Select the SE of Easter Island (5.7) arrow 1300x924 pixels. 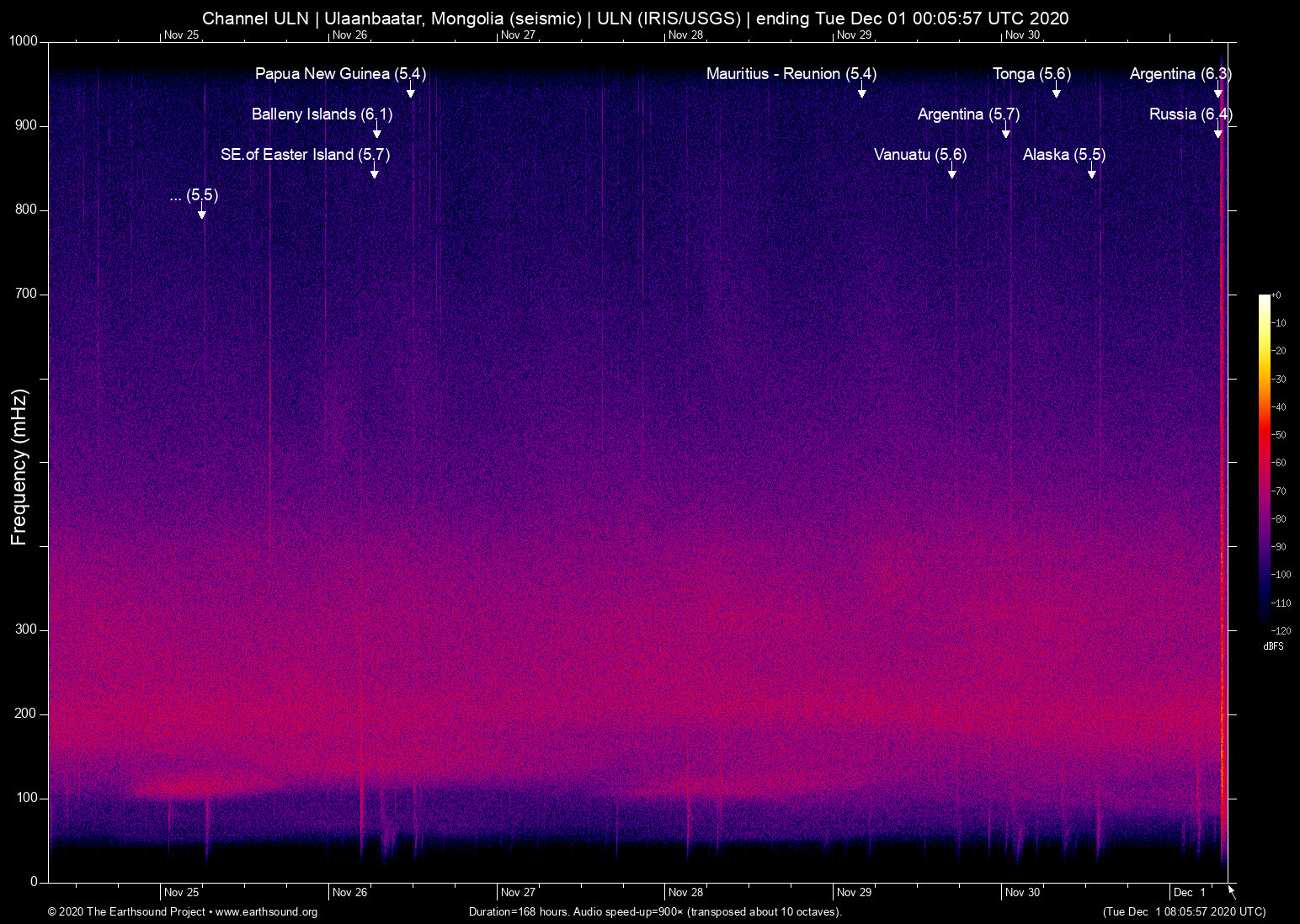375,173
